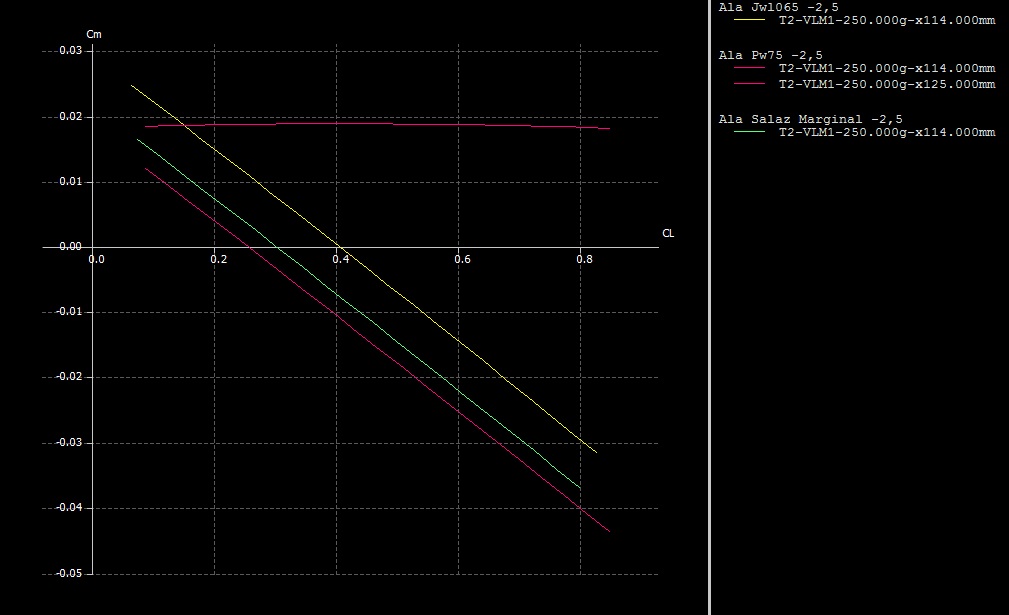Click the green line swatch under Ala Salaz Marginal
This screenshot has width=1009, height=615.
[x=749, y=132]
